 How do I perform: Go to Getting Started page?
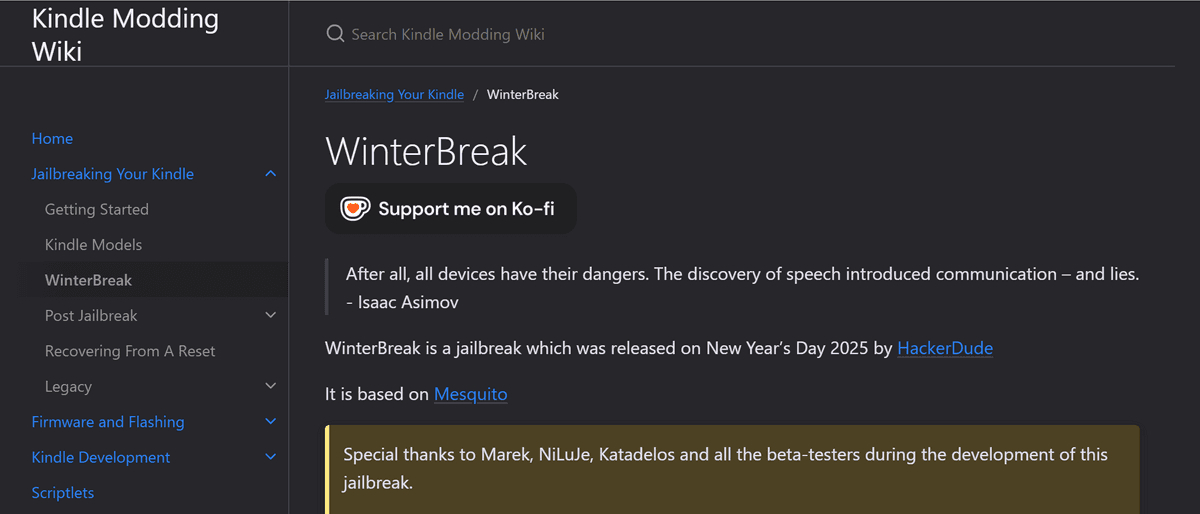click(x=97, y=210)
